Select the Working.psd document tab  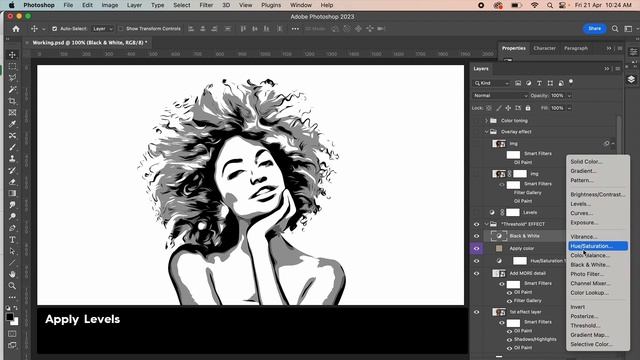90,42
